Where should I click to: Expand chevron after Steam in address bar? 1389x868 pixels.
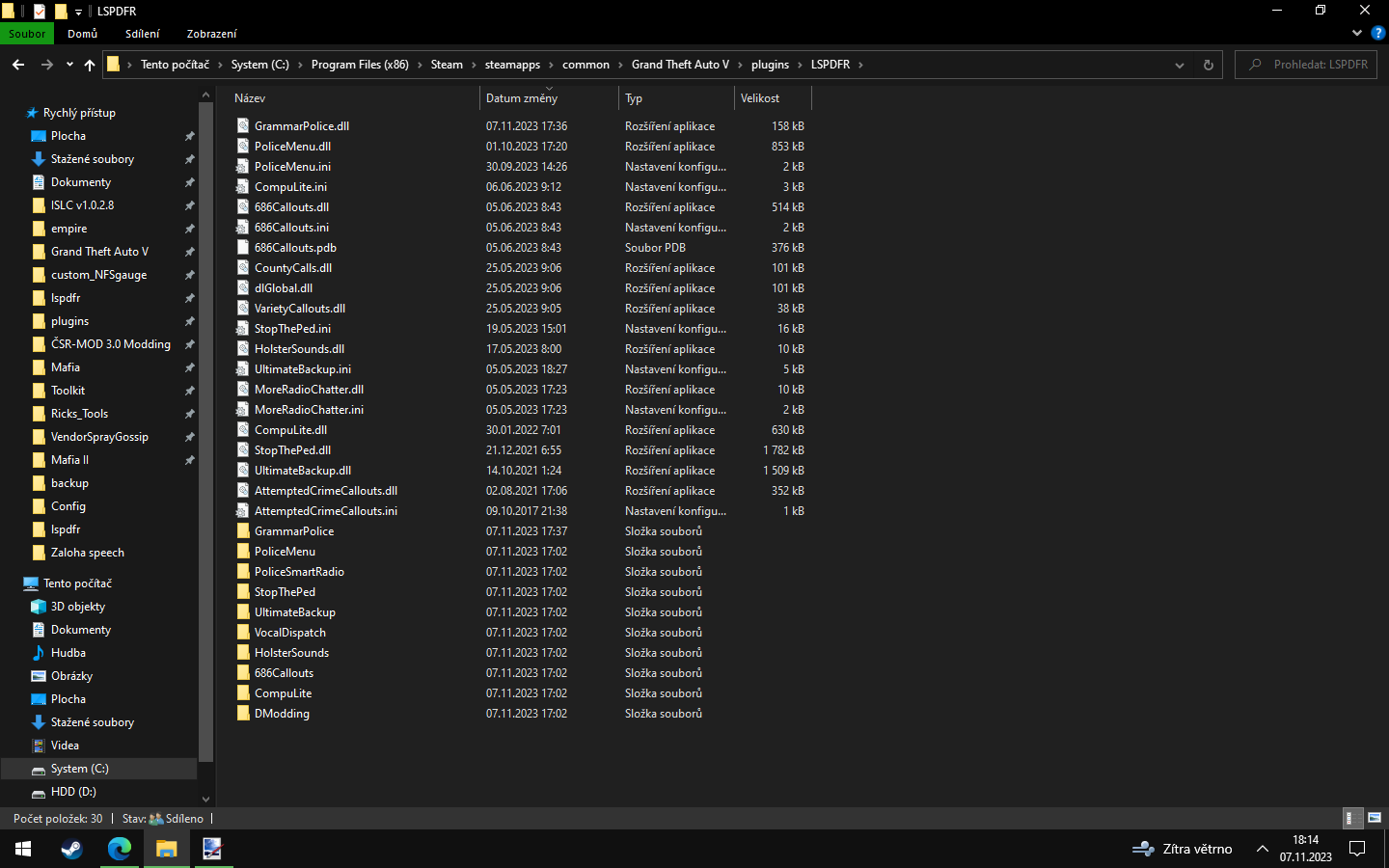474,65
